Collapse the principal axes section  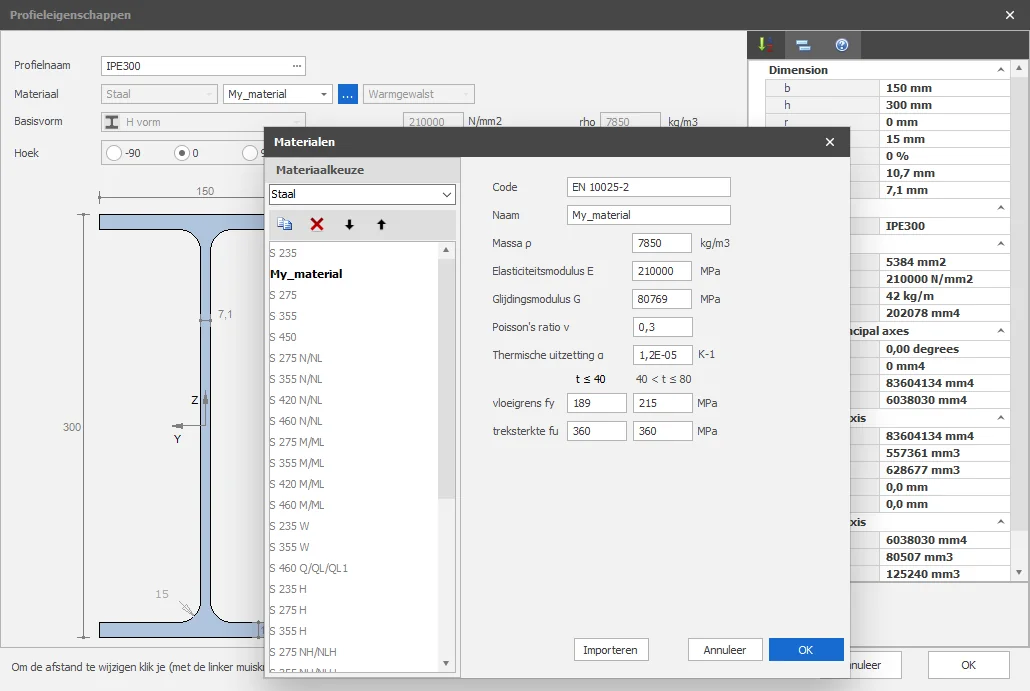1000,330
